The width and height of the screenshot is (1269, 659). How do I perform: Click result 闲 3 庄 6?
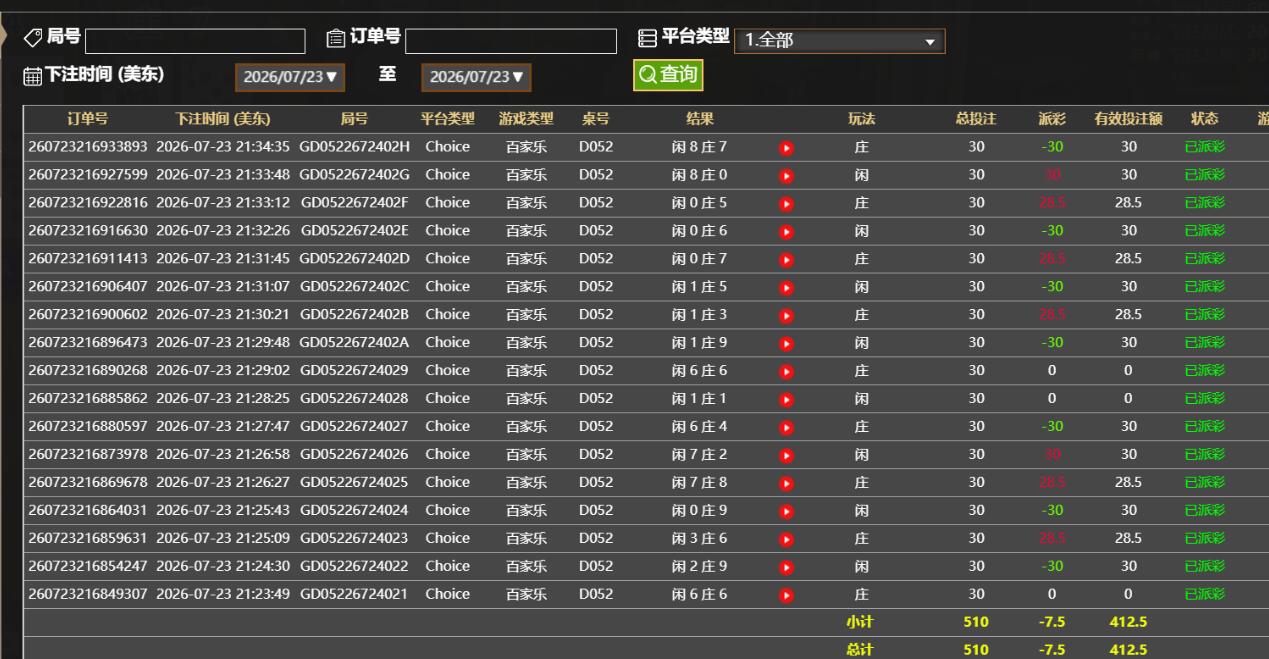(x=700, y=539)
